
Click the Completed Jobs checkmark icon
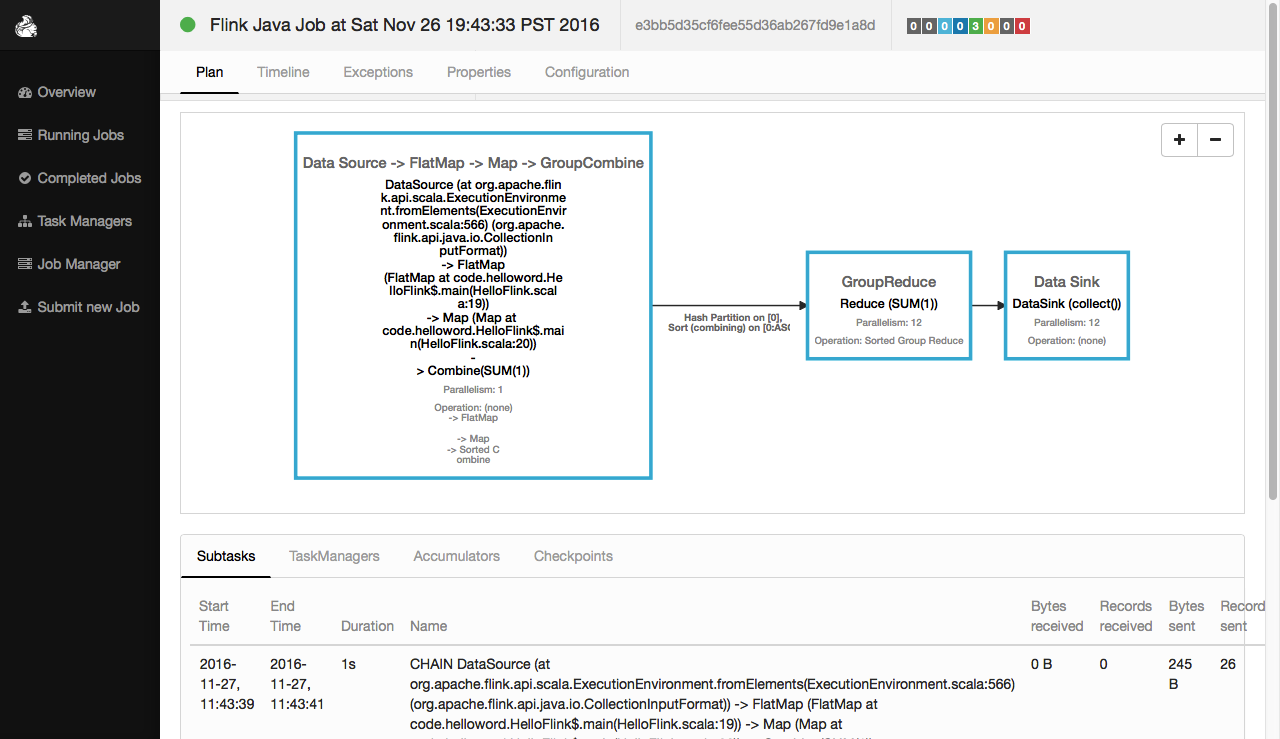point(25,178)
